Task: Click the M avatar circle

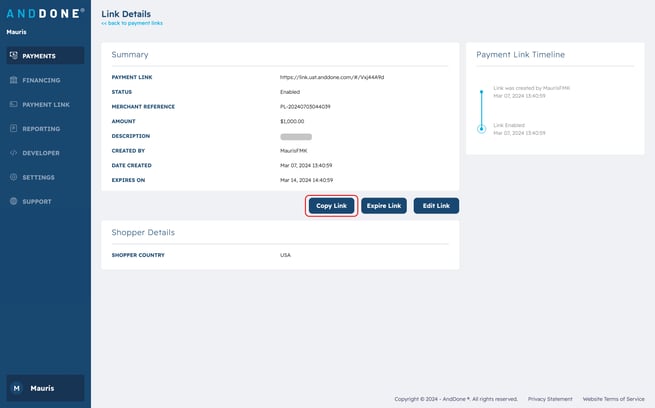Action: click(x=17, y=388)
